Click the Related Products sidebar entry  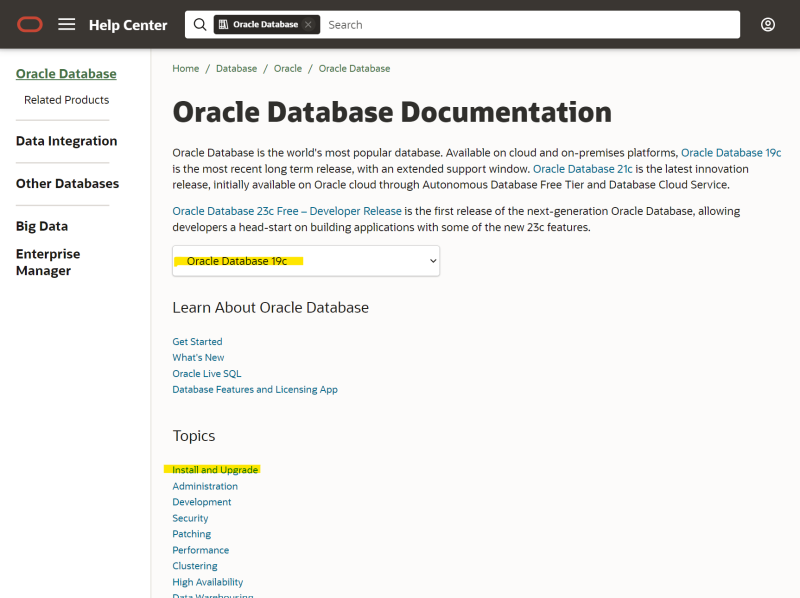click(67, 99)
